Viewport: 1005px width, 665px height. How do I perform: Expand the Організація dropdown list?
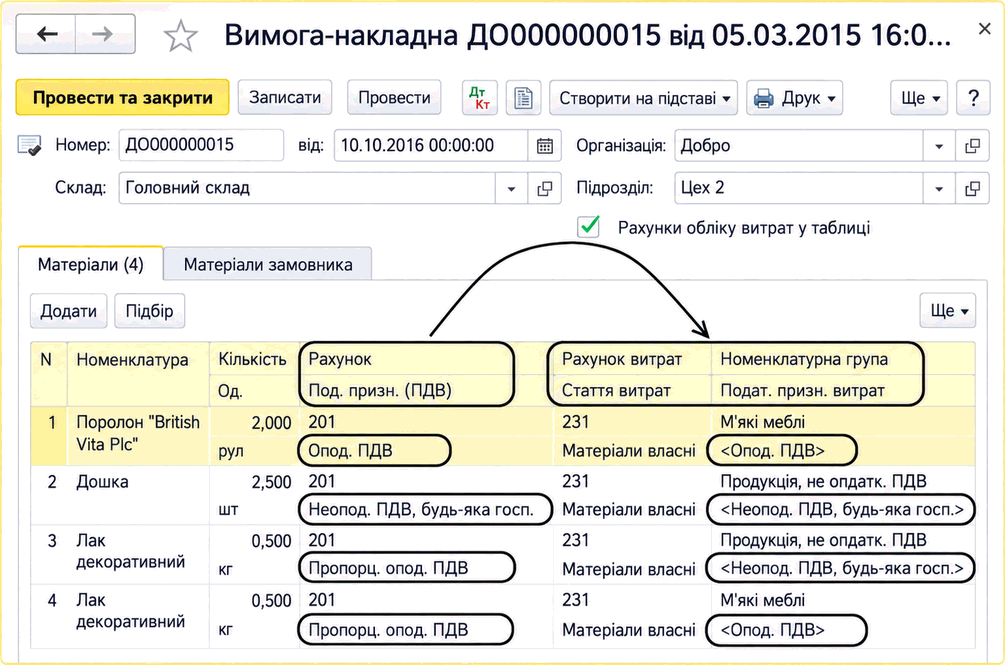click(939, 146)
